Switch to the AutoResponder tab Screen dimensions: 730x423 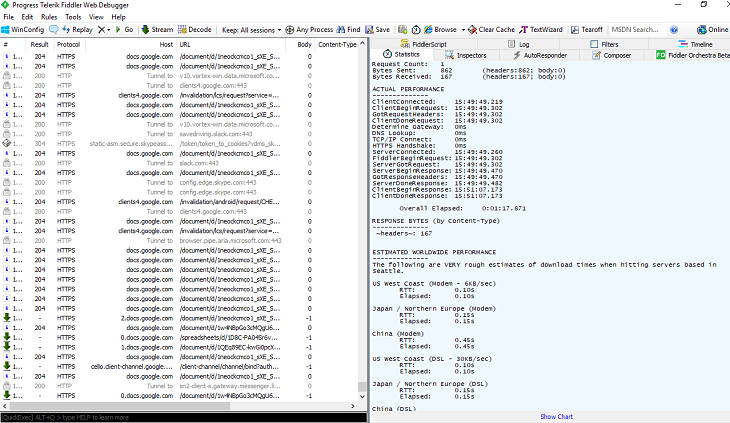point(540,55)
